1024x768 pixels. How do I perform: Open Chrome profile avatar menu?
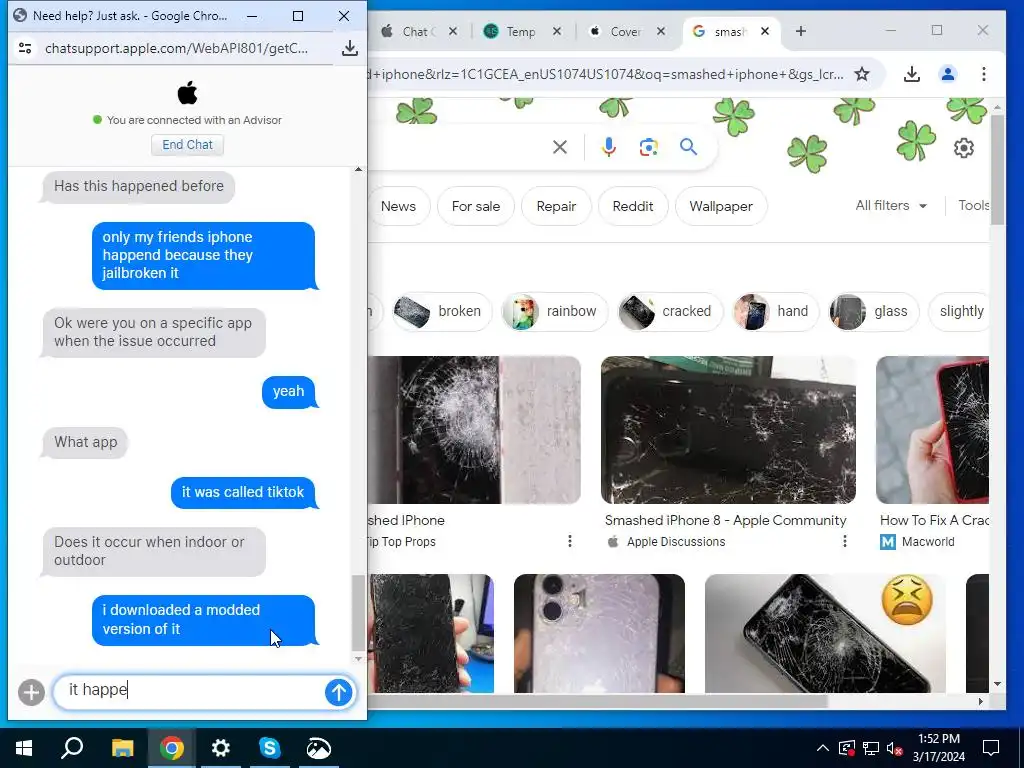(x=948, y=74)
